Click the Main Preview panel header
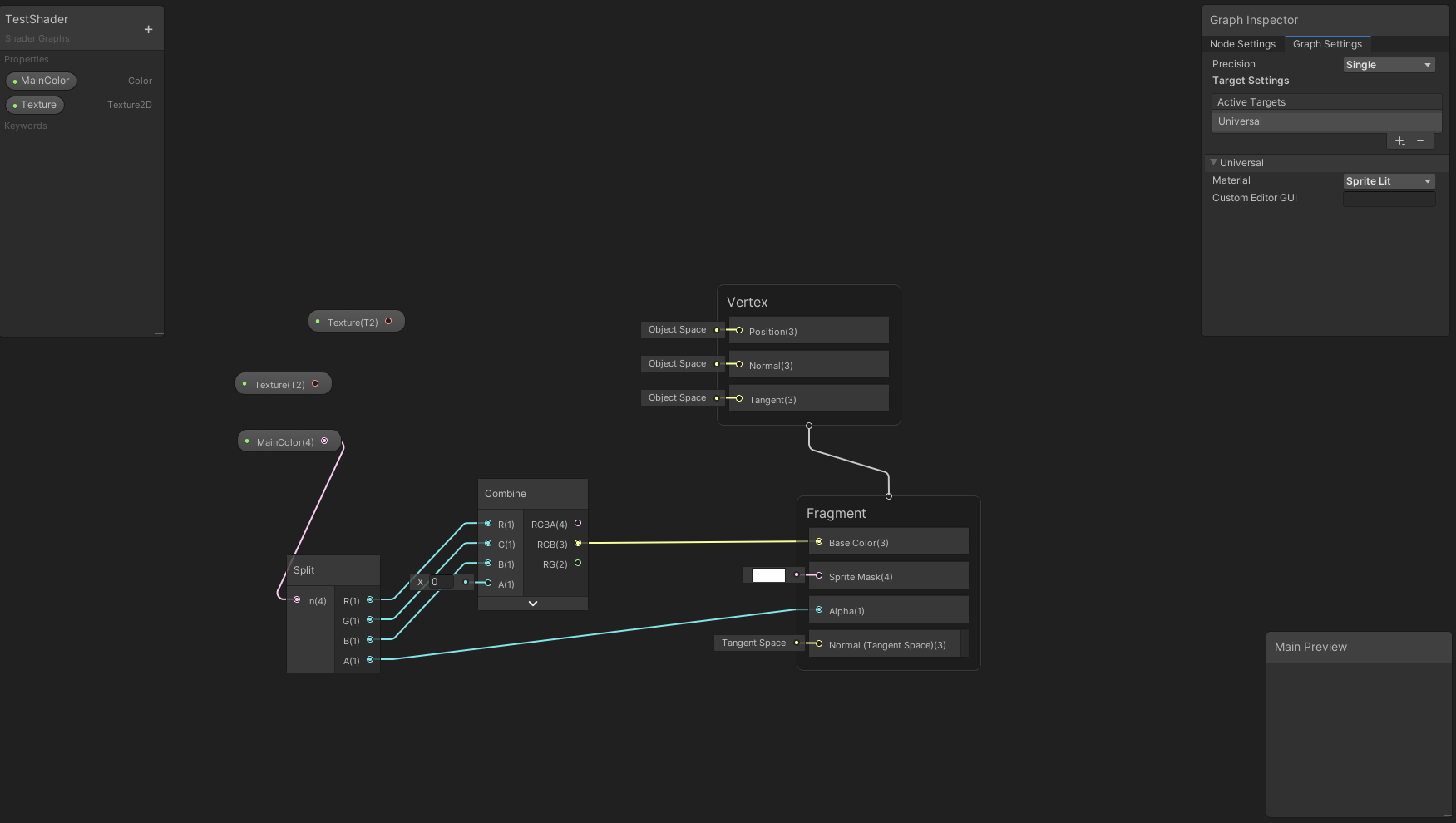Viewport: 1456px width, 823px height. [x=1359, y=647]
